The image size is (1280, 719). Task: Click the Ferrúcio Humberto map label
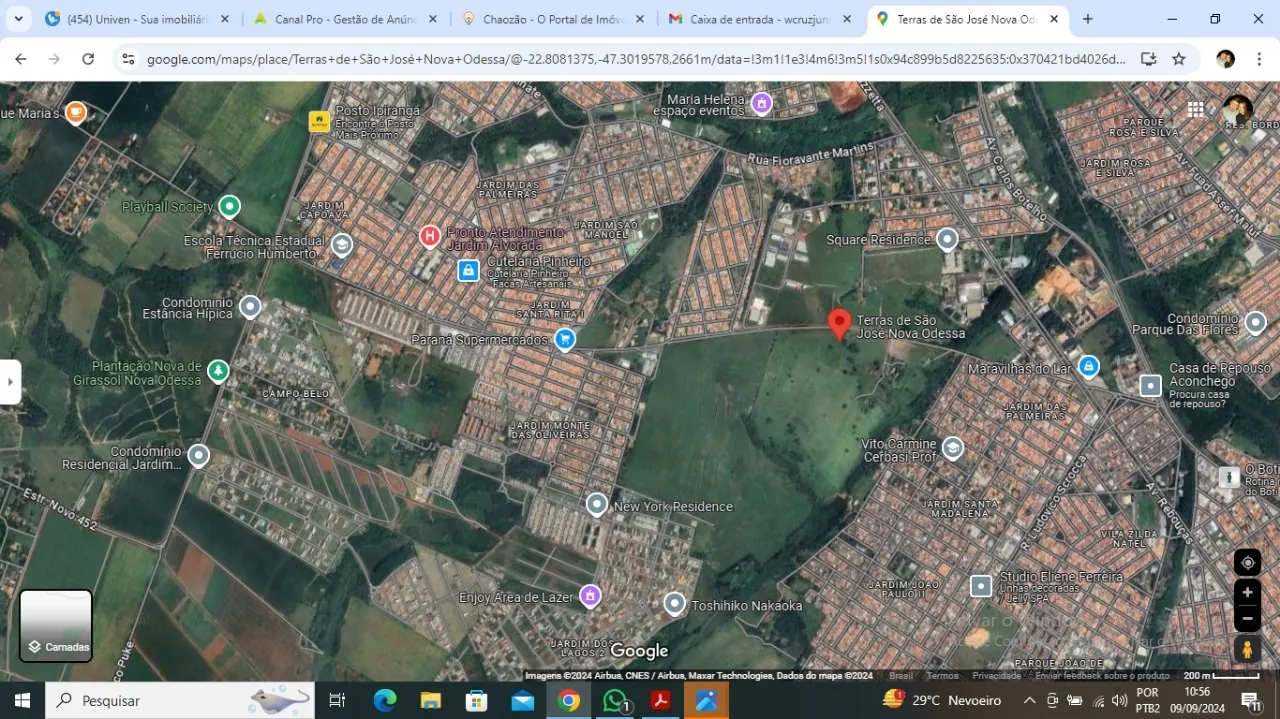pyautogui.click(x=261, y=254)
